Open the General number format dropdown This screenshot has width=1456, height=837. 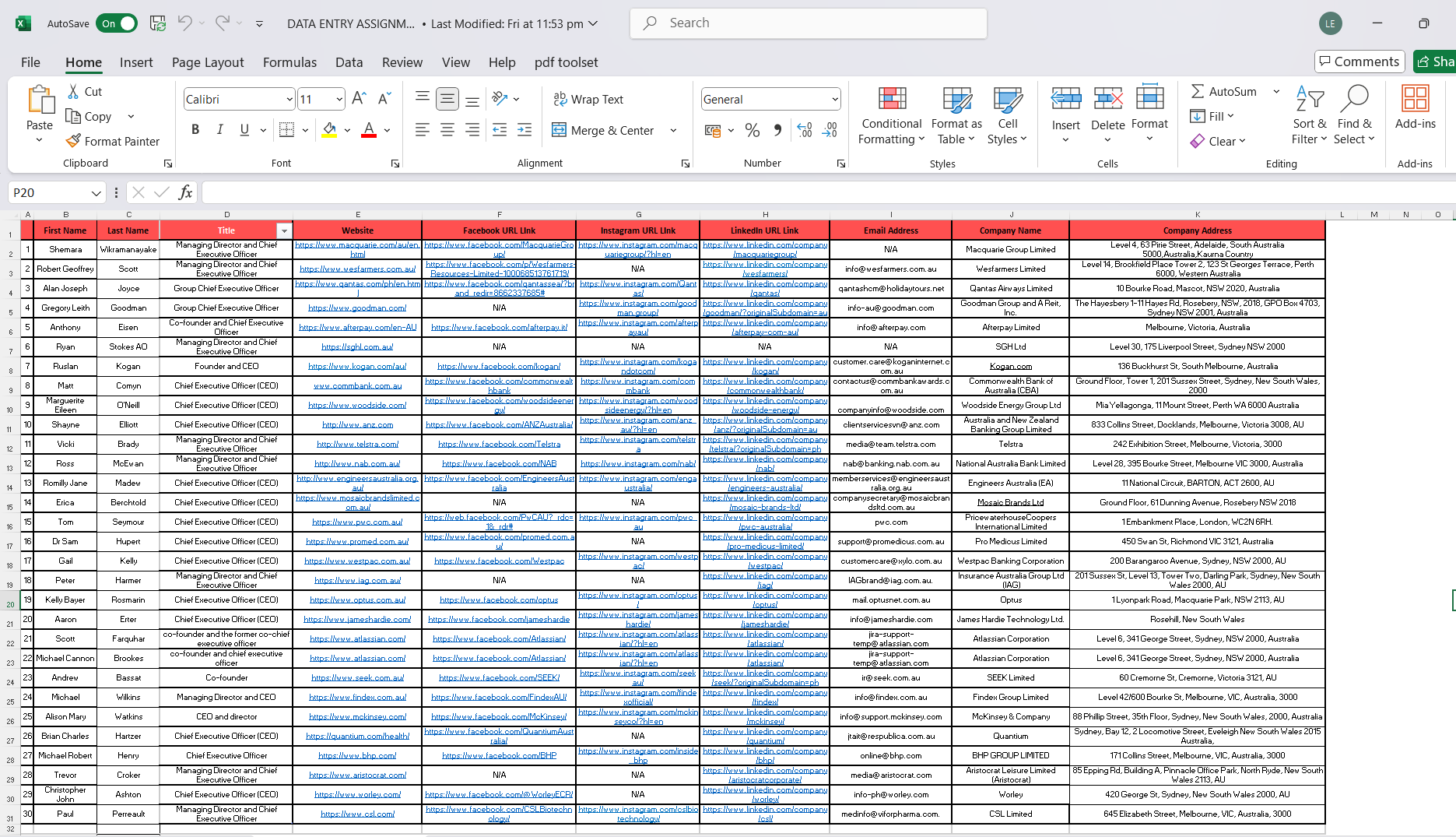835,99
